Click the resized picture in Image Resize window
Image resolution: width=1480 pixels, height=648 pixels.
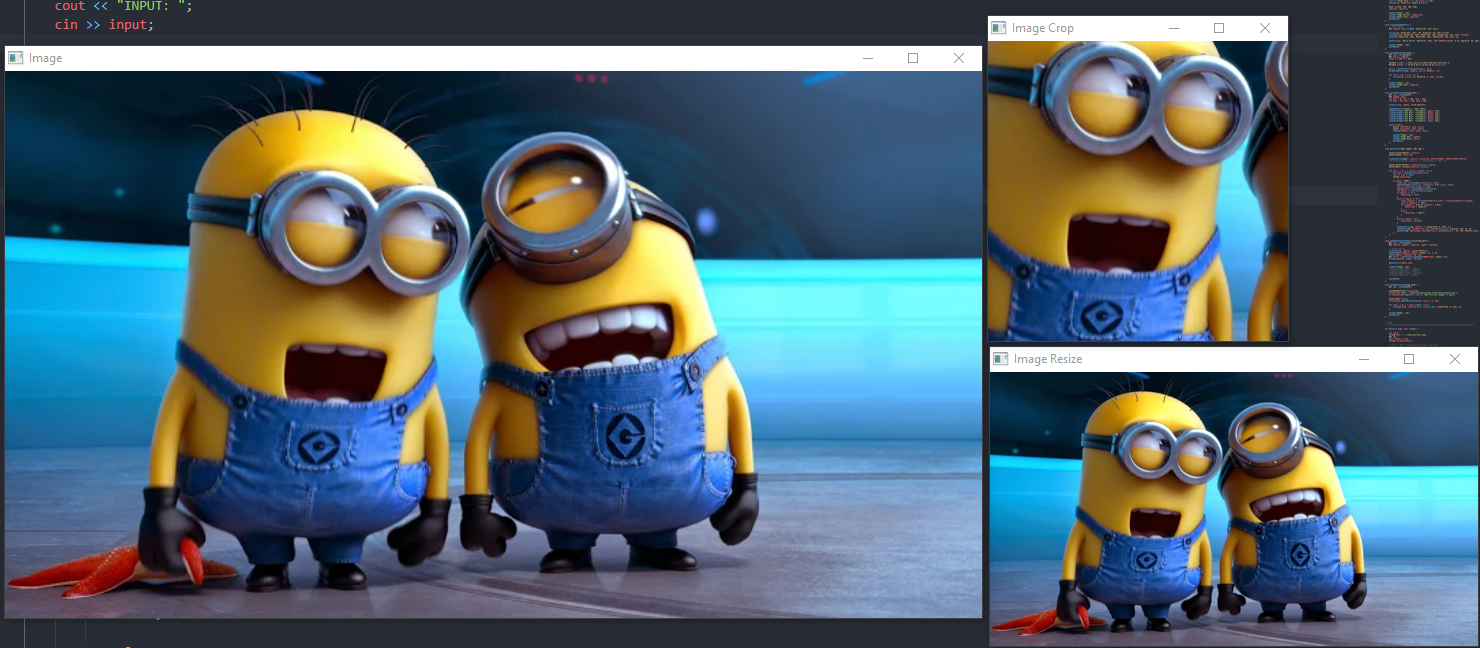tap(1234, 509)
